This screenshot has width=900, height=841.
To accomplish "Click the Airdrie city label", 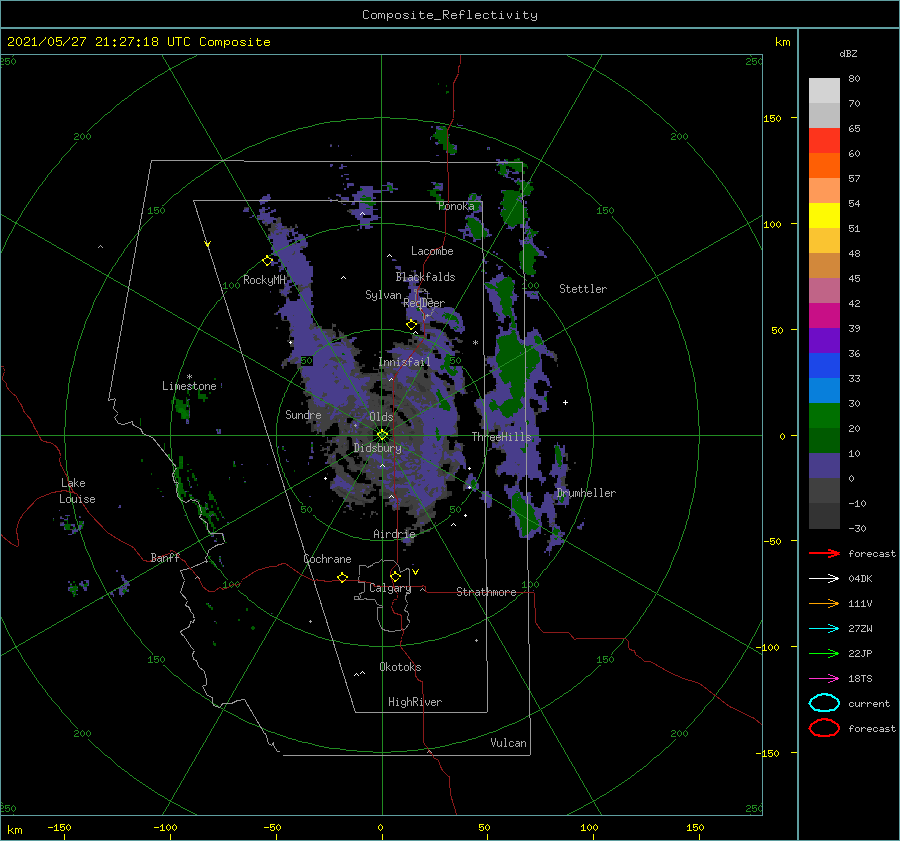I will [394, 534].
